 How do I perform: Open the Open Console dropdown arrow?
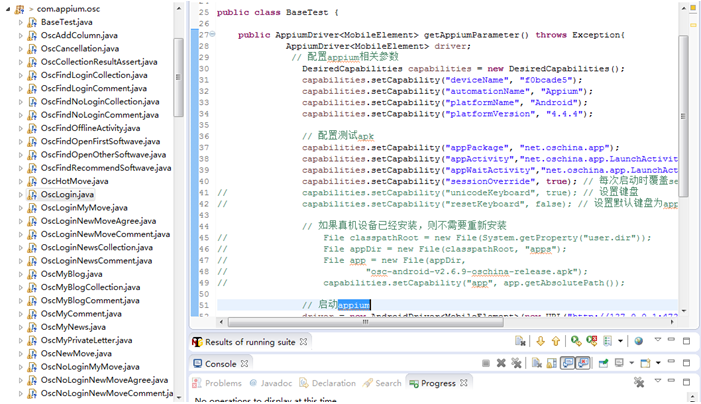point(658,363)
